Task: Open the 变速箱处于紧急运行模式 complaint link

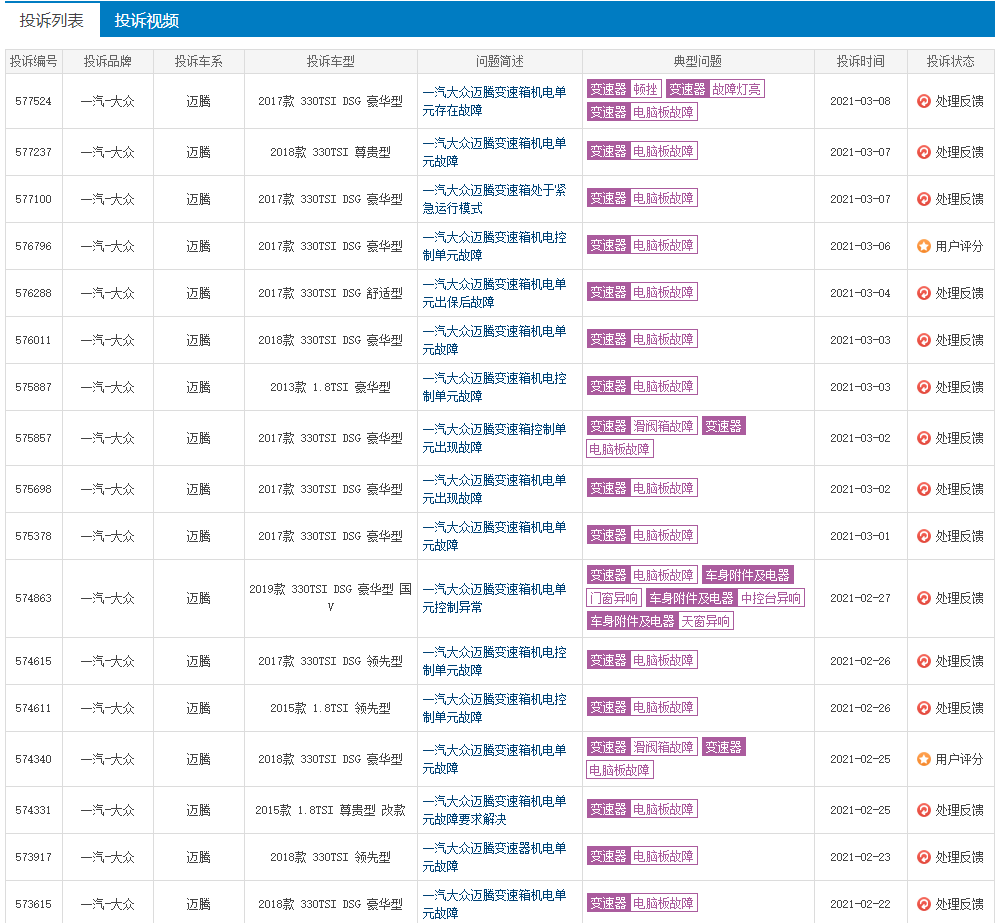Action: pyautogui.click(x=493, y=199)
